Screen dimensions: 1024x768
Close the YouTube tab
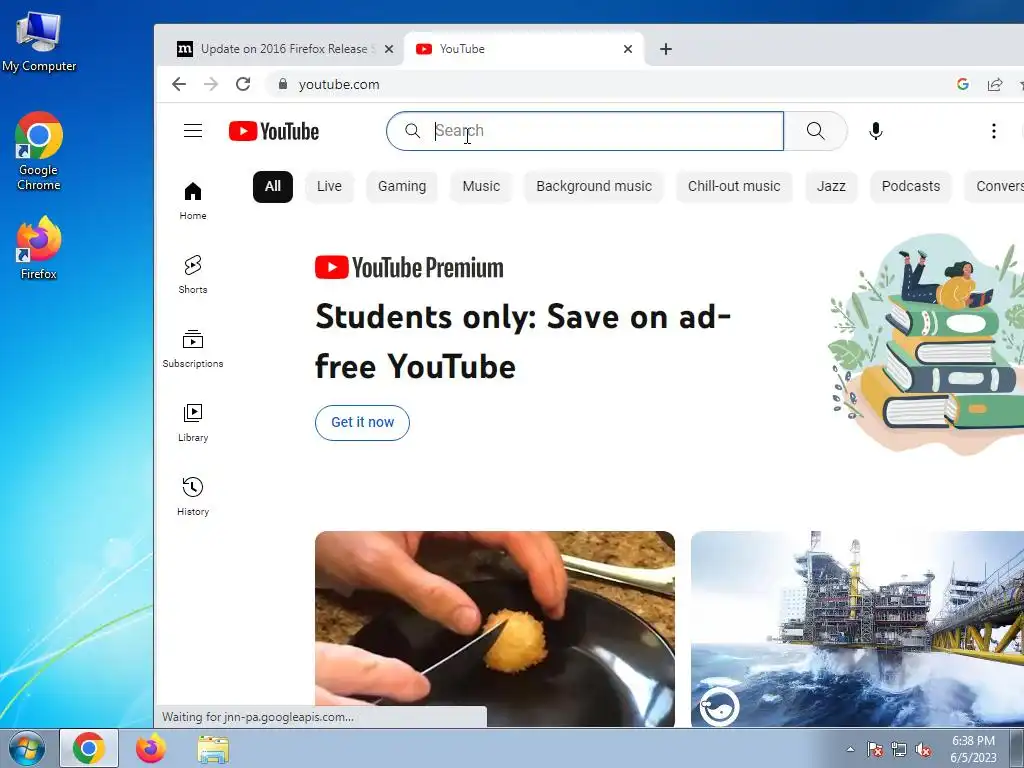(x=628, y=49)
